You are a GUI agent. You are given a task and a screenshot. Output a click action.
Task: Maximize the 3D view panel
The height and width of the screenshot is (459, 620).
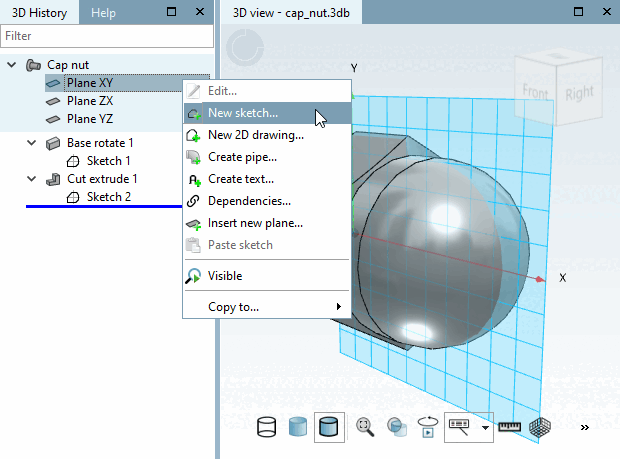click(578, 12)
